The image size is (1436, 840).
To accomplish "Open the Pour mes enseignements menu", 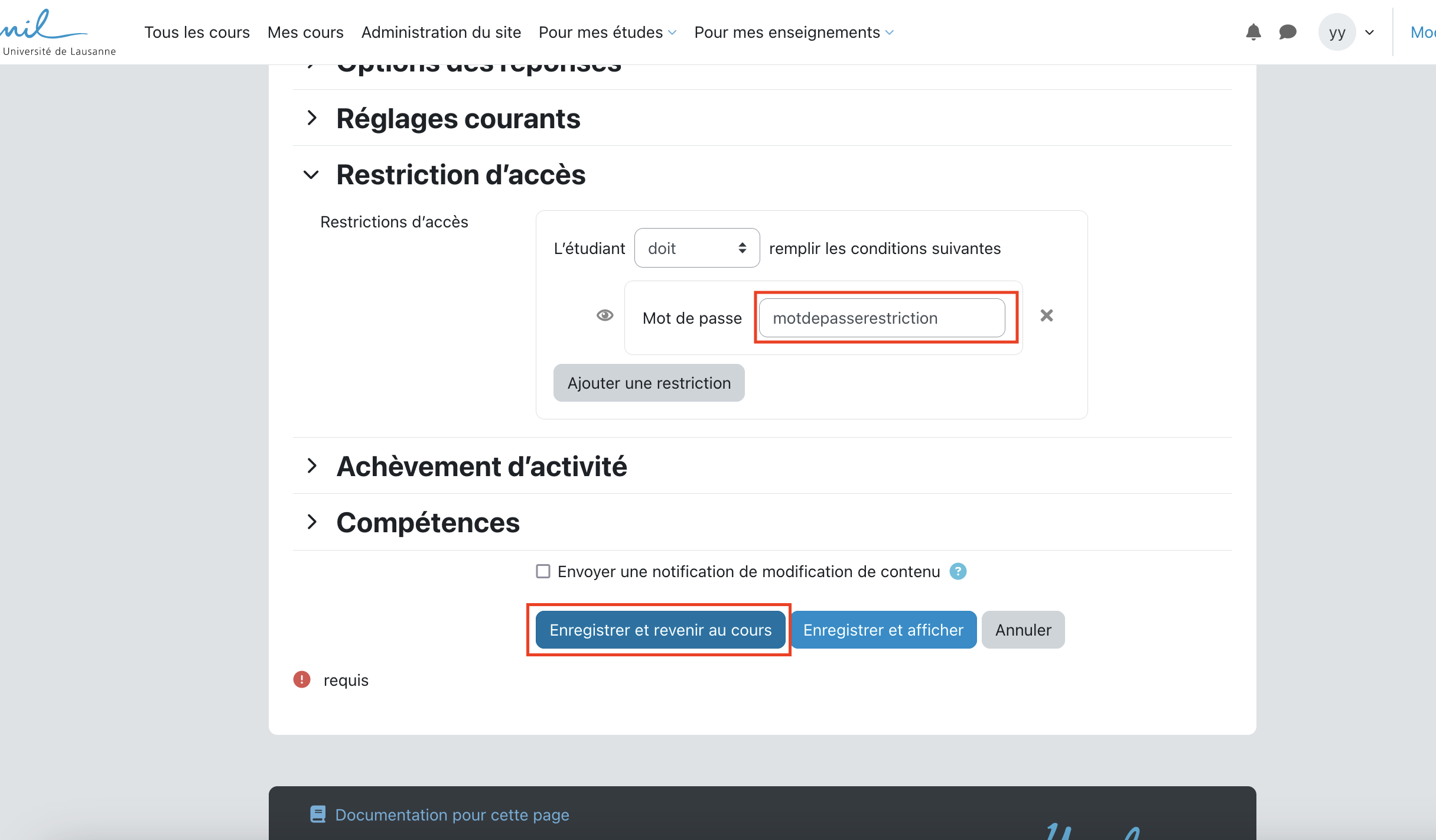I will [793, 32].
